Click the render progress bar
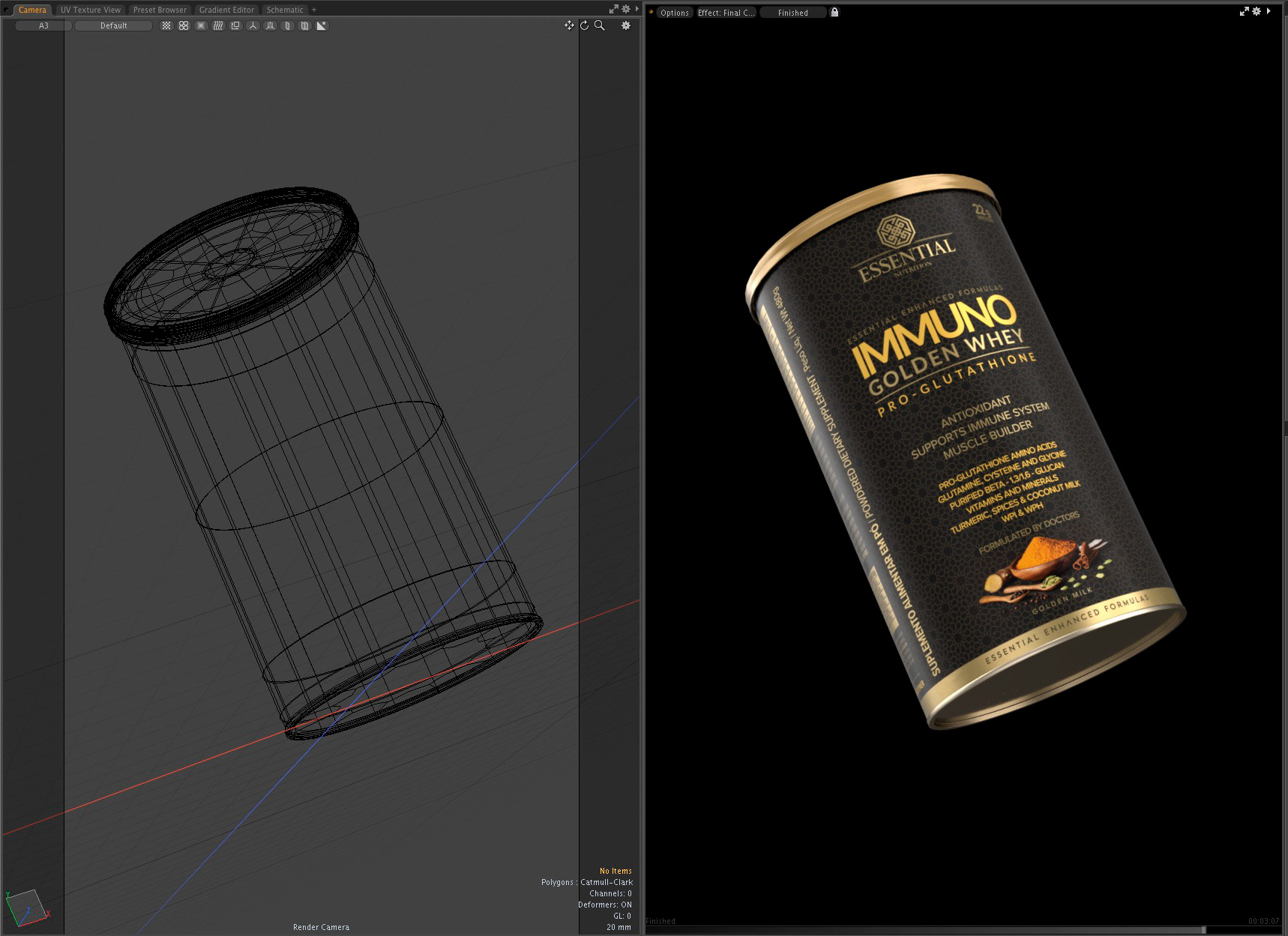1288x936 pixels. coord(963,930)
